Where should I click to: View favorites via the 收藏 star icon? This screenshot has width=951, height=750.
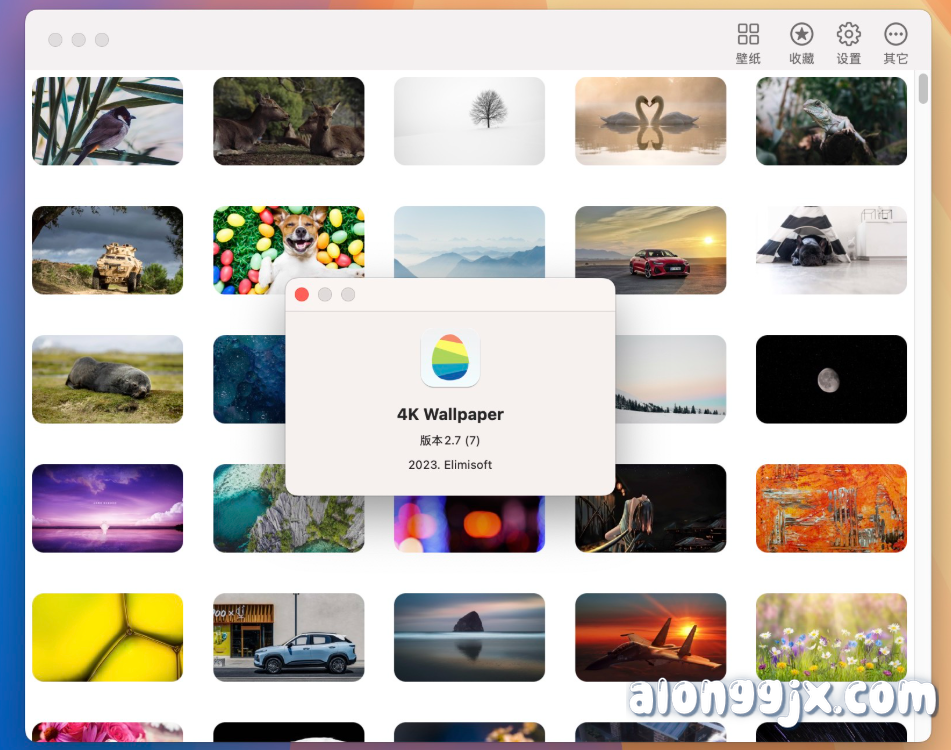(800, 40)
